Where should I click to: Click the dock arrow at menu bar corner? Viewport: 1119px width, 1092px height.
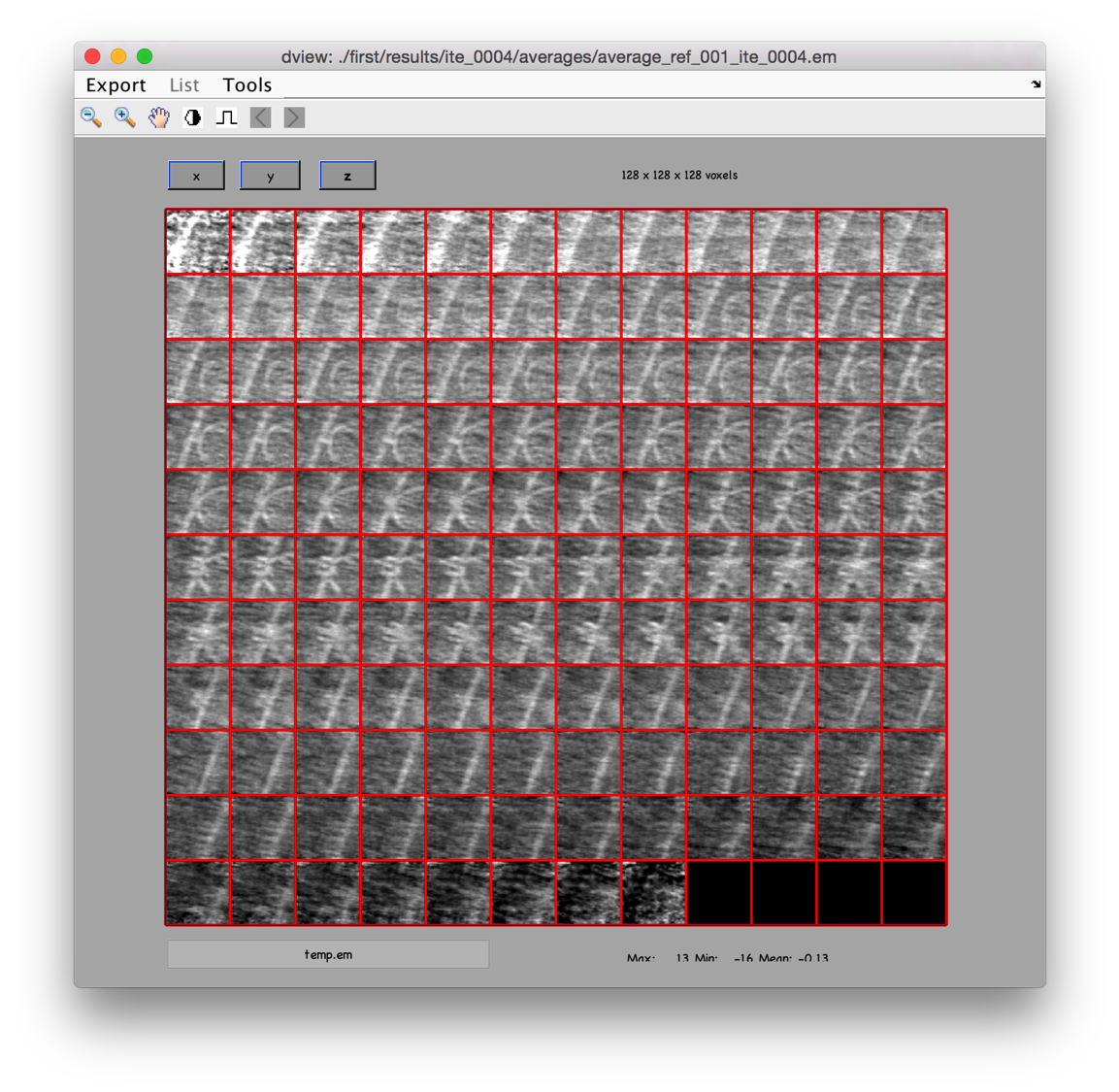pos(1036,84)
